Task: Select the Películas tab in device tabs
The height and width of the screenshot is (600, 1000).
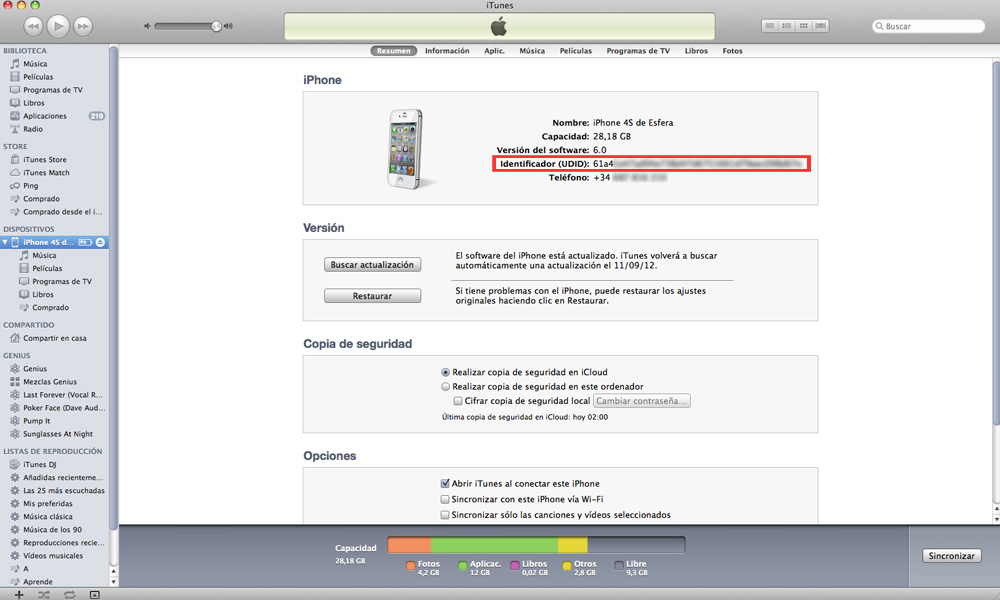Action: (576, 51)
